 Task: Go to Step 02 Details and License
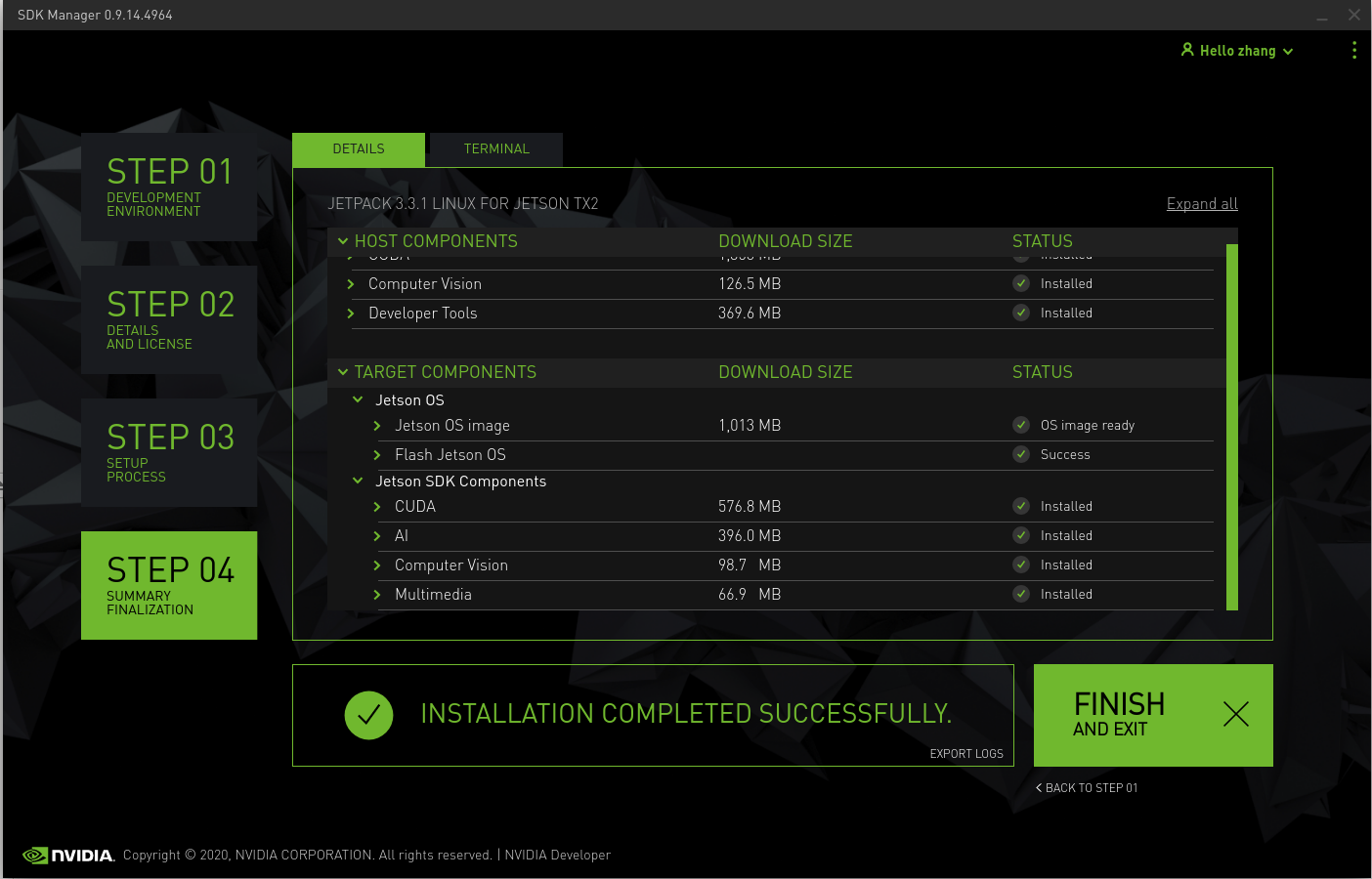(x=169, y=319)
